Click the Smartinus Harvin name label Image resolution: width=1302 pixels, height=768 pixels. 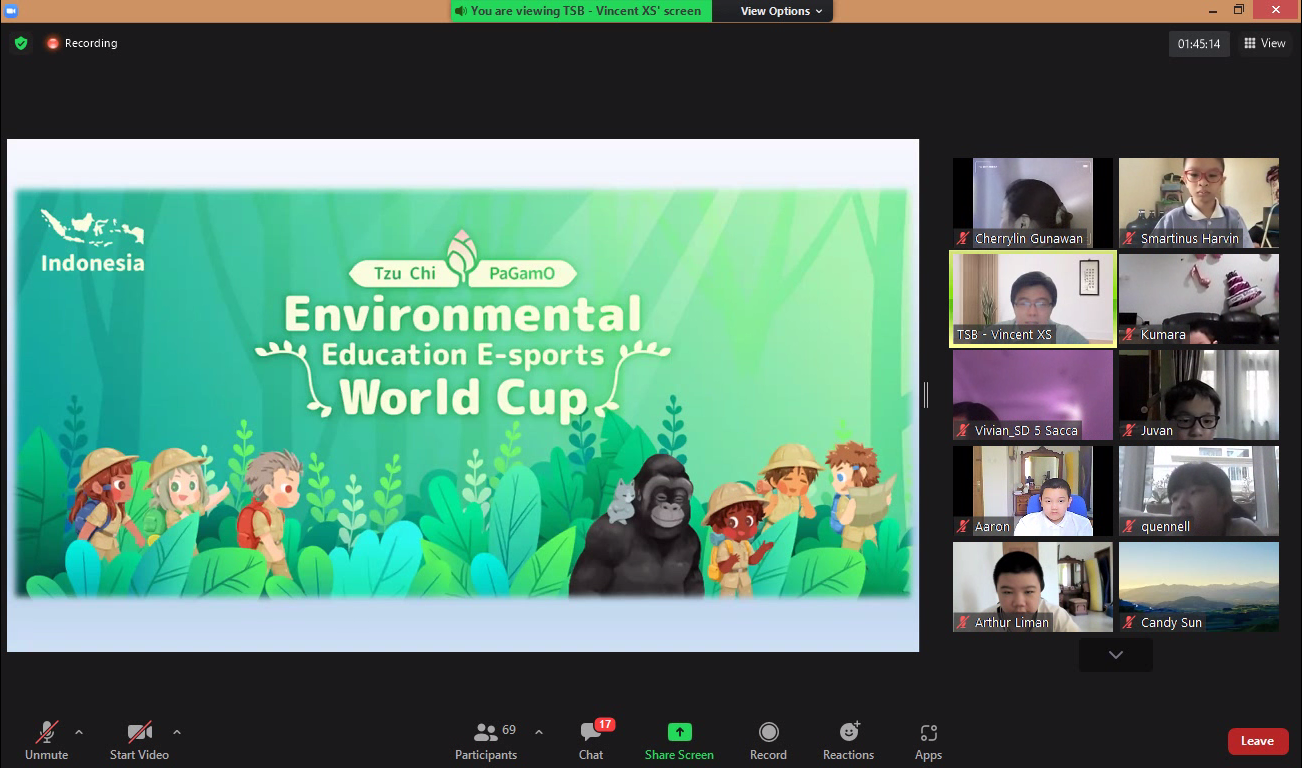click(x=1190, y=239)
